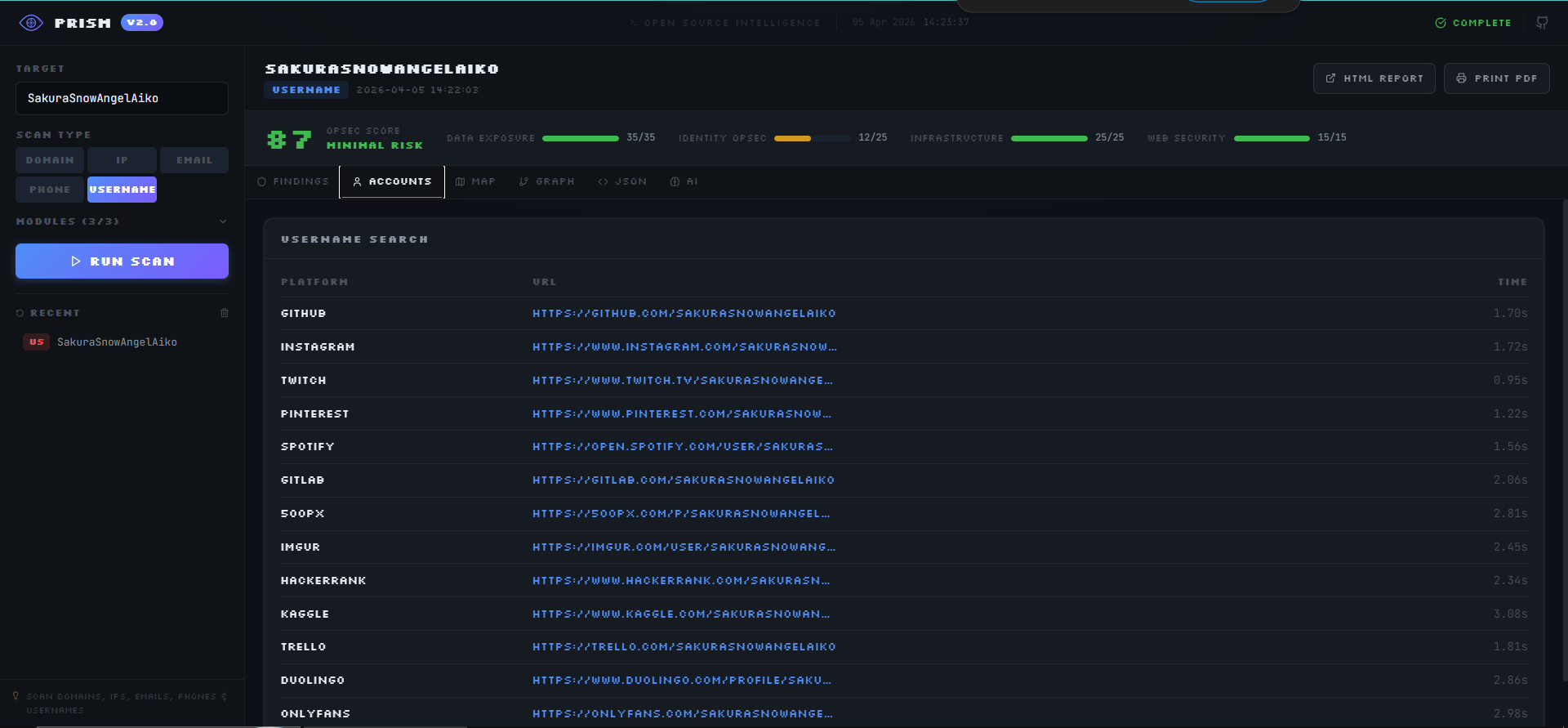Open the GitLab profile URL link
The height and width of the screenshot is (728, 1568).
684,480
